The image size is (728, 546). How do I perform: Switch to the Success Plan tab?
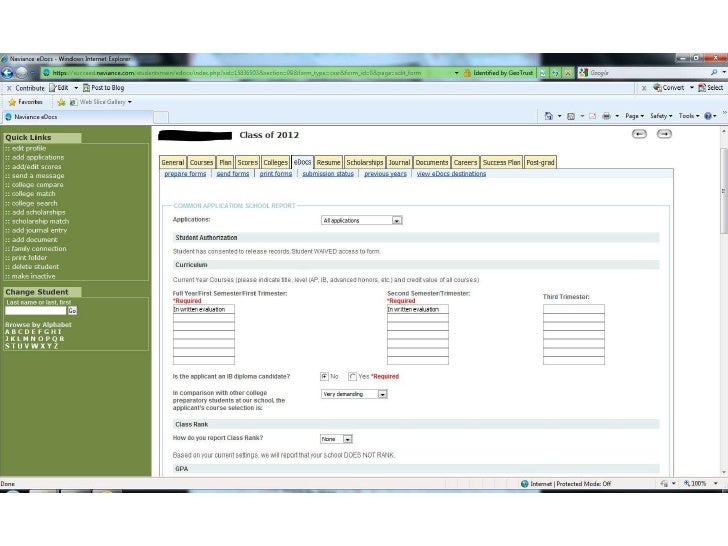[501, 162]
